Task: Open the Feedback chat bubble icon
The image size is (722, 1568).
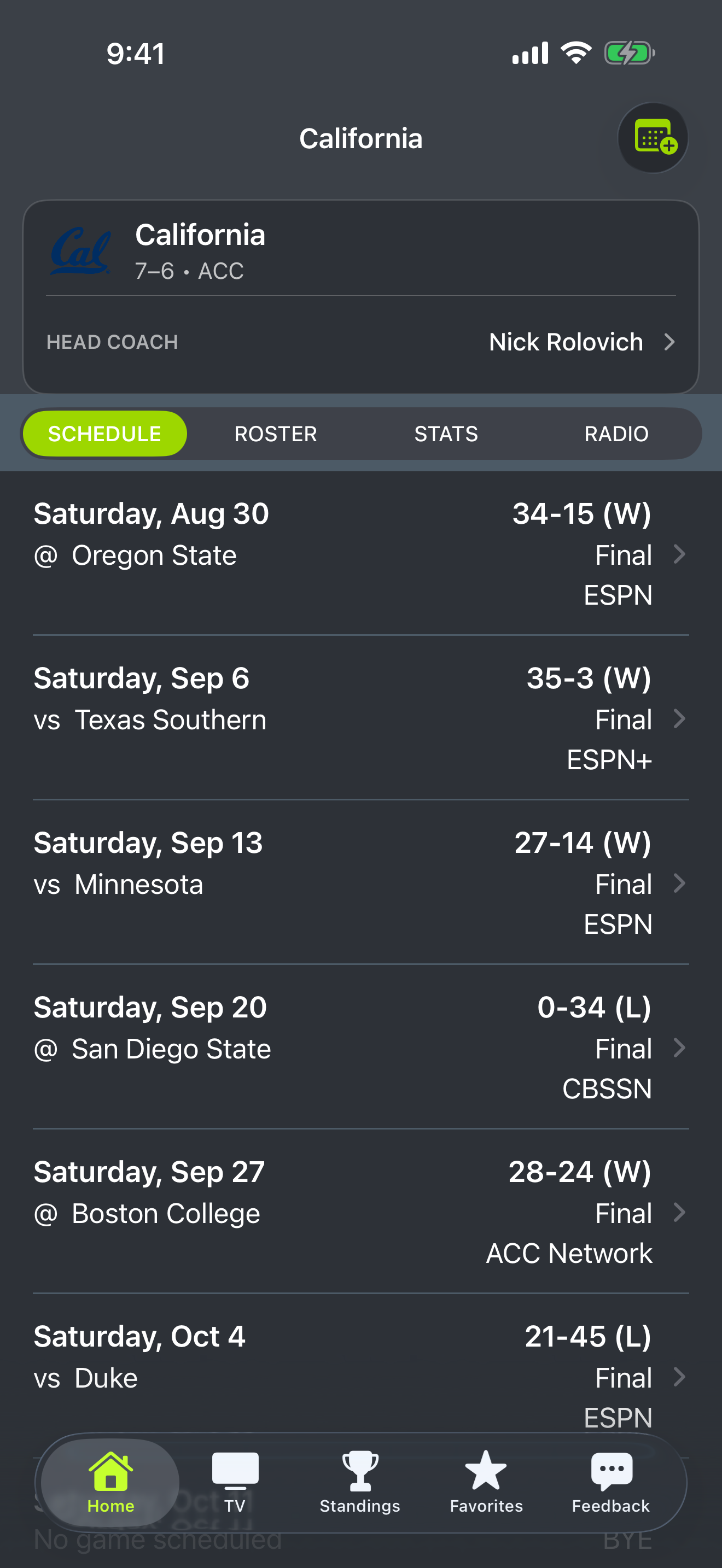Action: click(x=611, y=1471)
